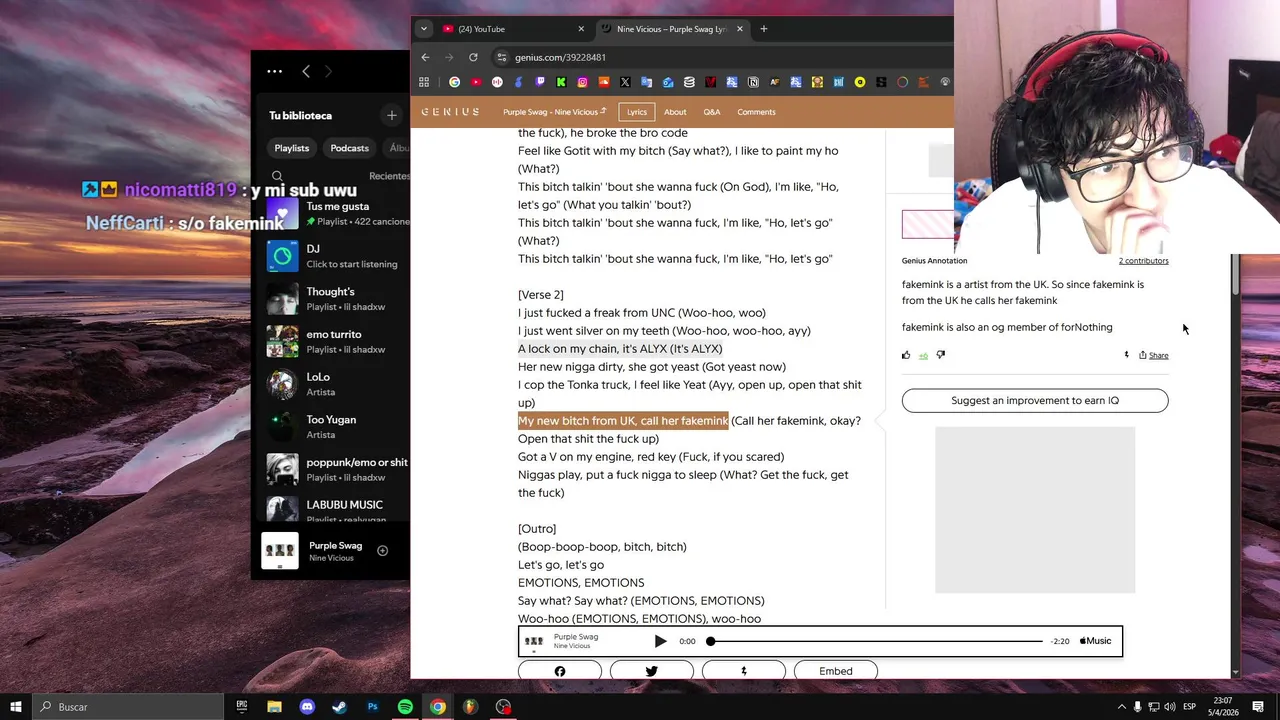1280x720 pixels.
Task: Filter Spotify library by Podcasts
Action: click(x=349, y=148)
